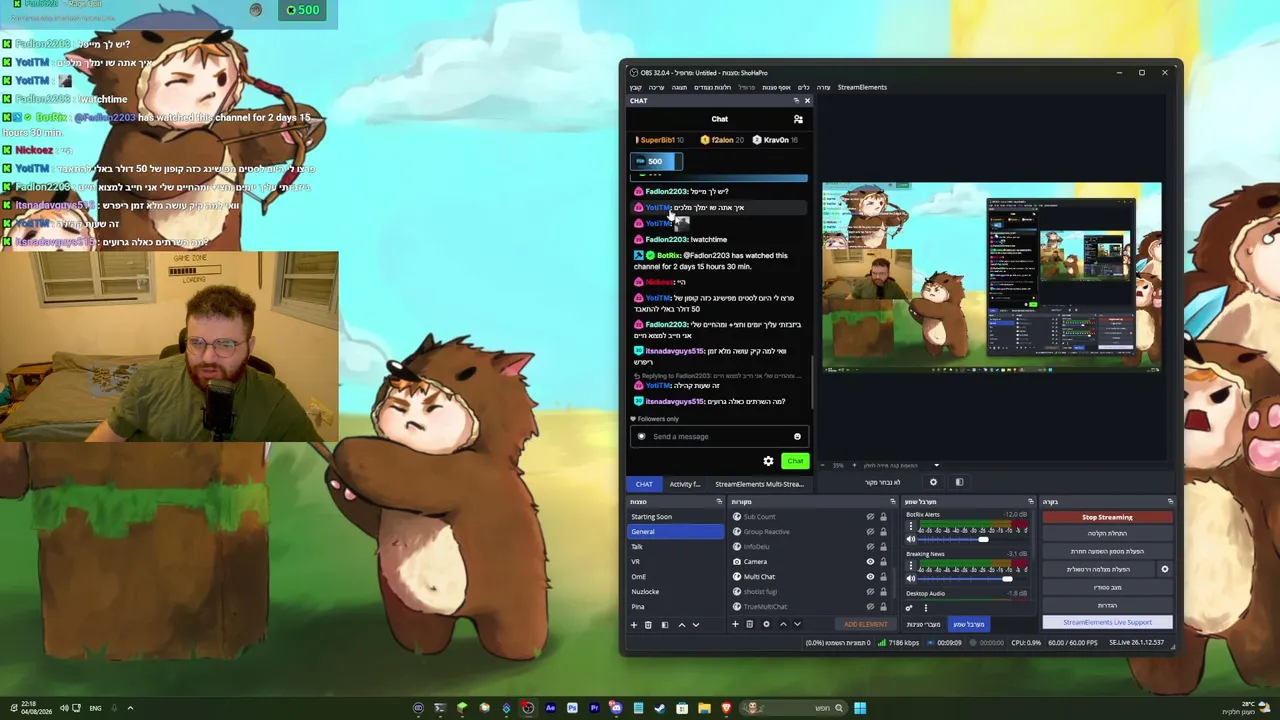Switch to Activity feed tab
Screen dimensions: 1280x720
point(685,484)
